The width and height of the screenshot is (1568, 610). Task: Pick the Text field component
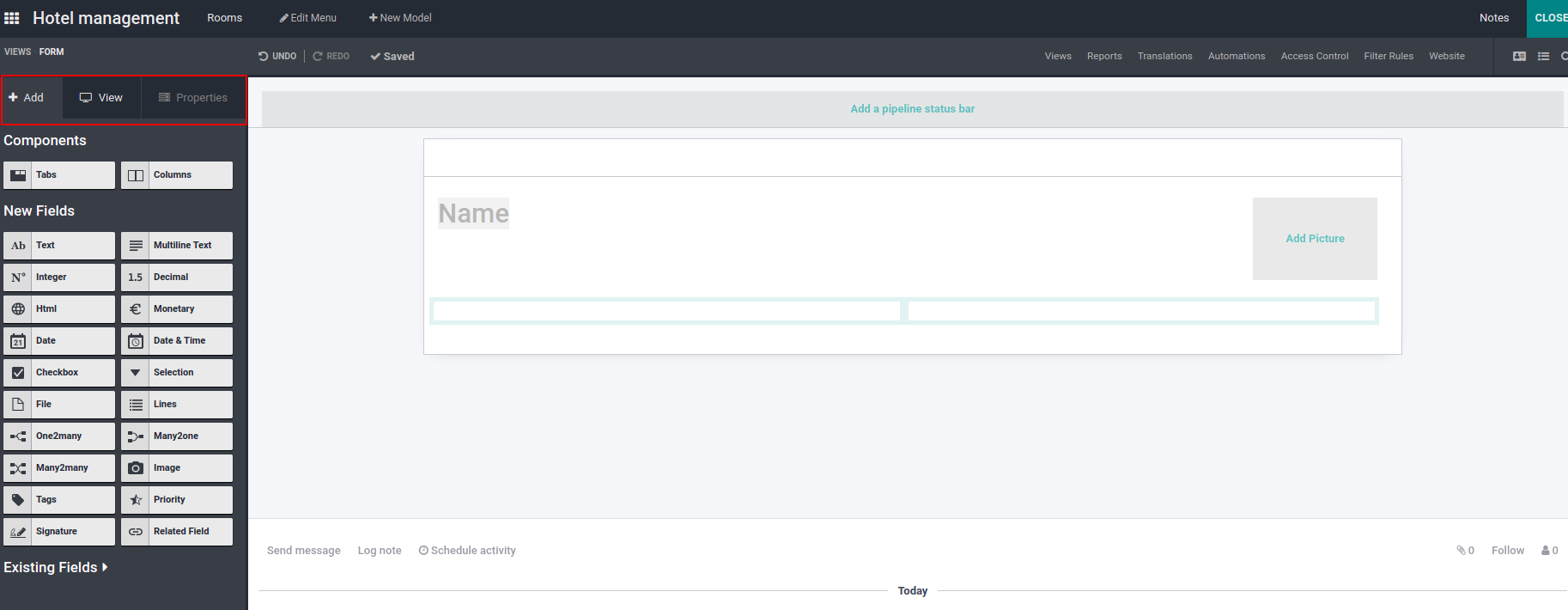[x=59, y=246]
